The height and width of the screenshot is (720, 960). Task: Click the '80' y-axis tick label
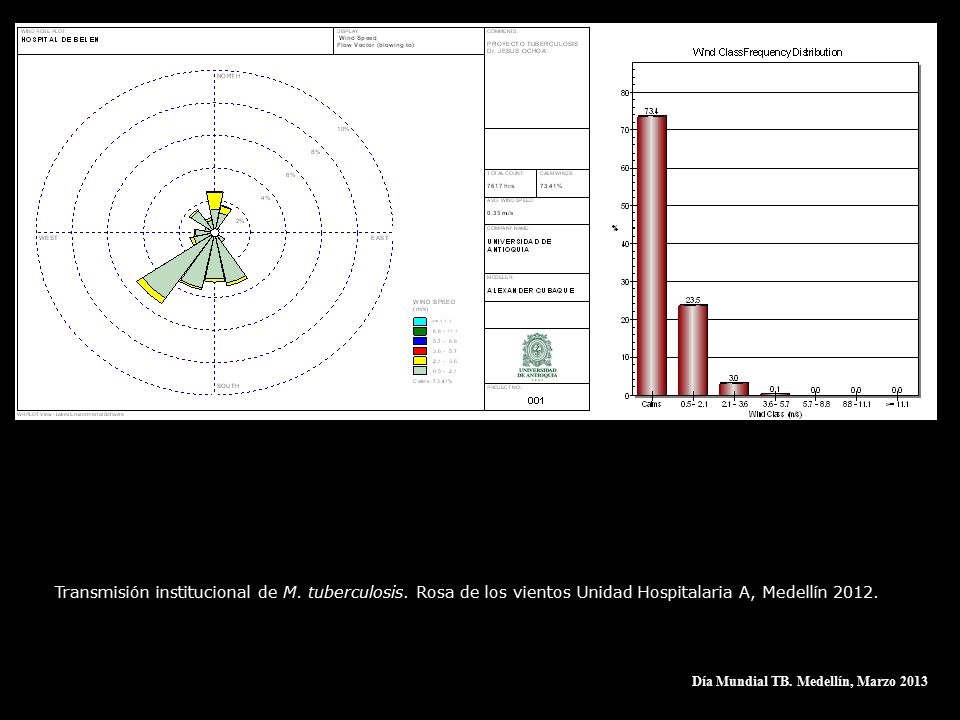tap(624, 93)
